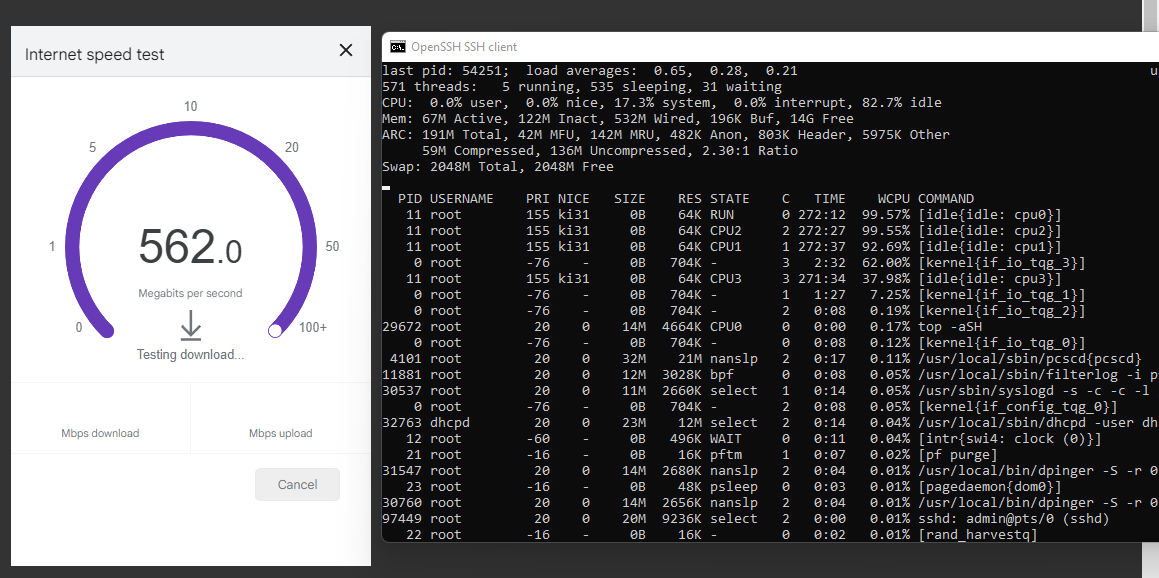Click the 62.00% WCPU value
This screenshot has height=578, width=1159.
(886, 262)
